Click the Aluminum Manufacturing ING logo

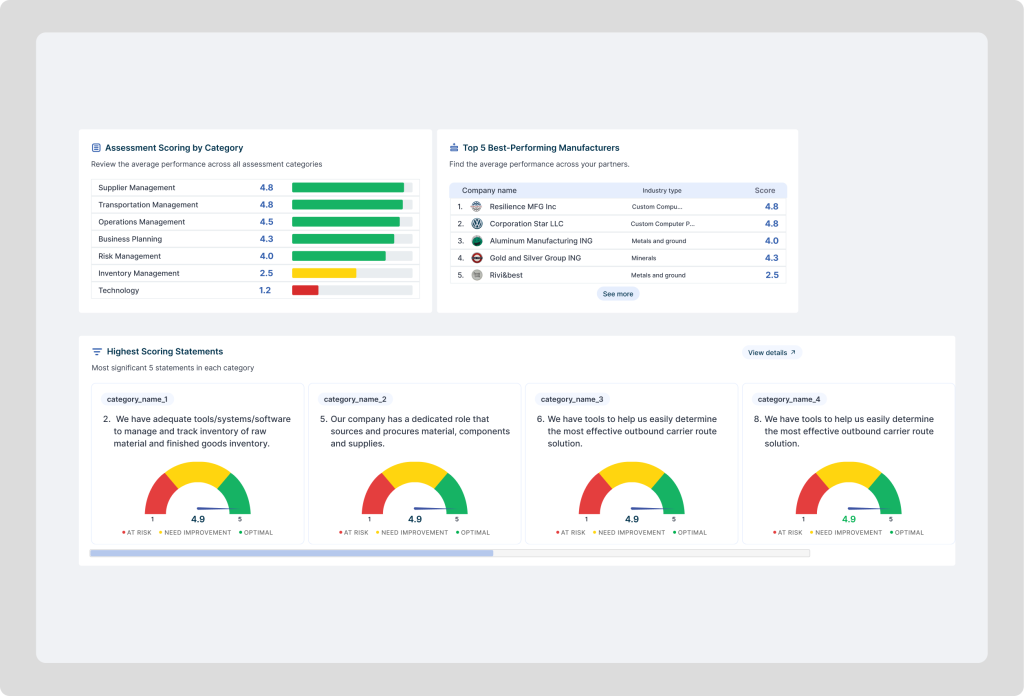click(477, 241)
